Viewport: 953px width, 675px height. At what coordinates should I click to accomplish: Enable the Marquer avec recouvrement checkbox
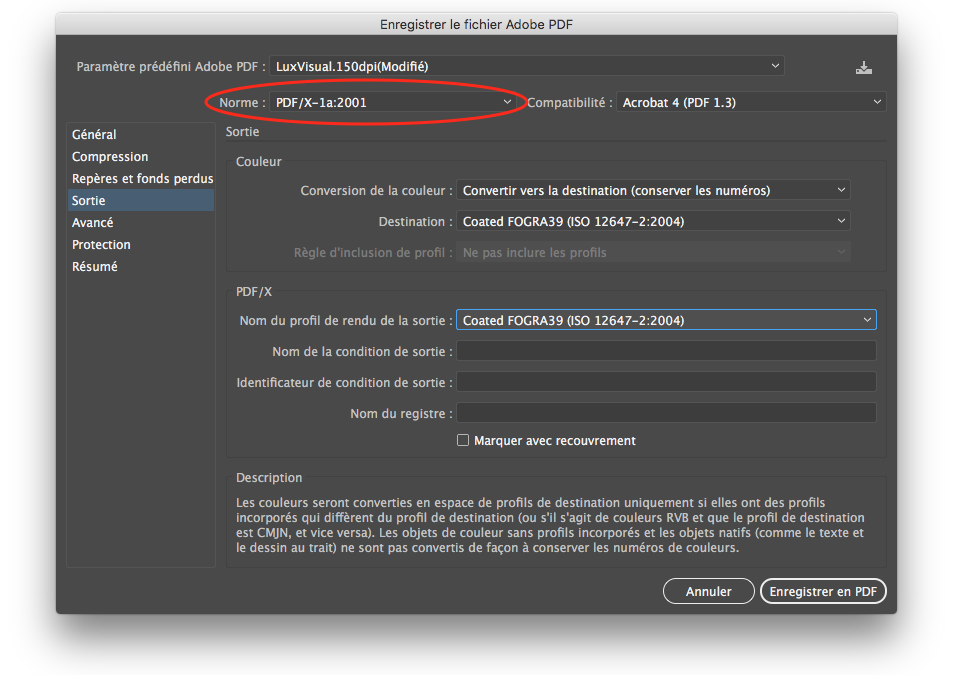point(463,440)
